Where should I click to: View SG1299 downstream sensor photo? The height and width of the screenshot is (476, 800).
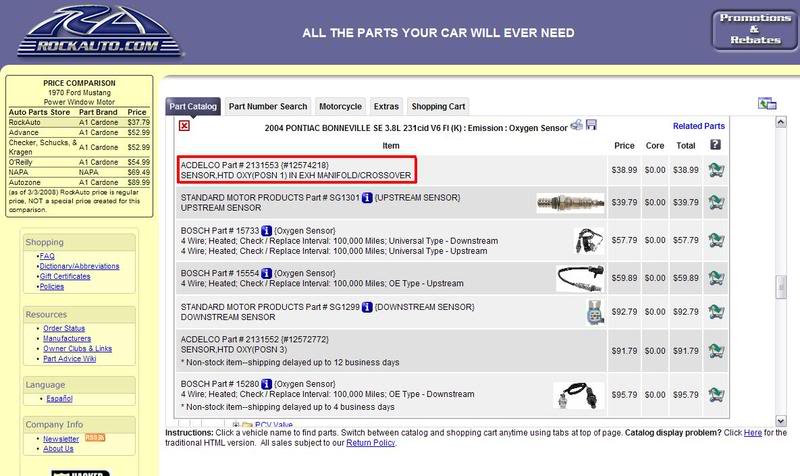595,312
